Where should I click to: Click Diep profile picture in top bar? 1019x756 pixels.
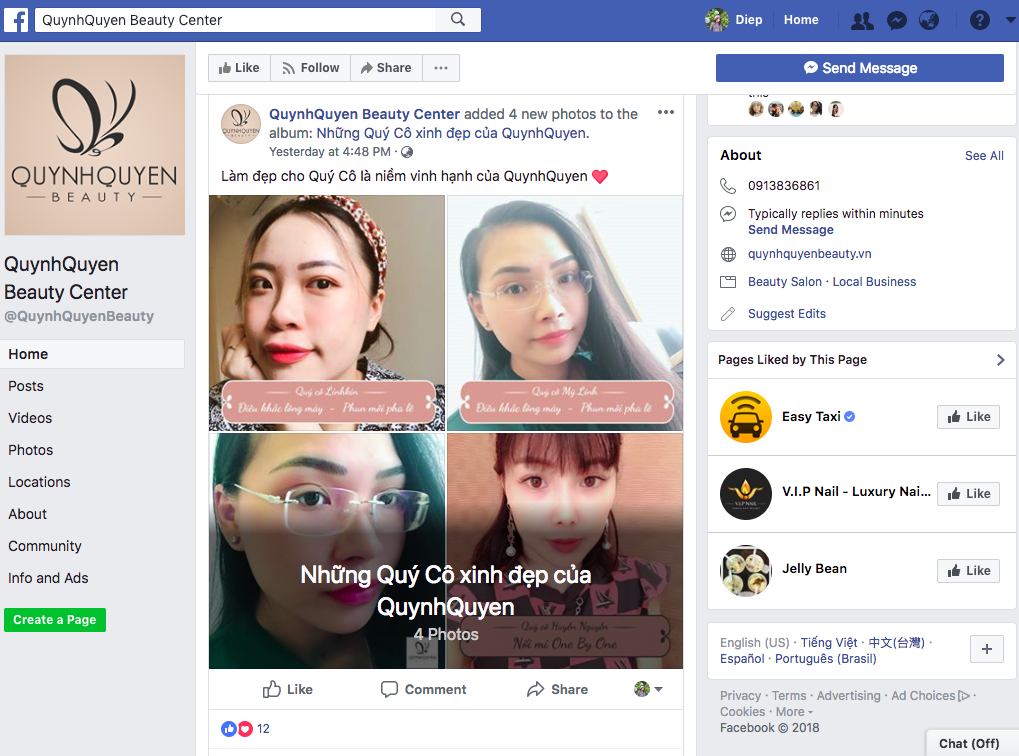[x=717, y=20]
